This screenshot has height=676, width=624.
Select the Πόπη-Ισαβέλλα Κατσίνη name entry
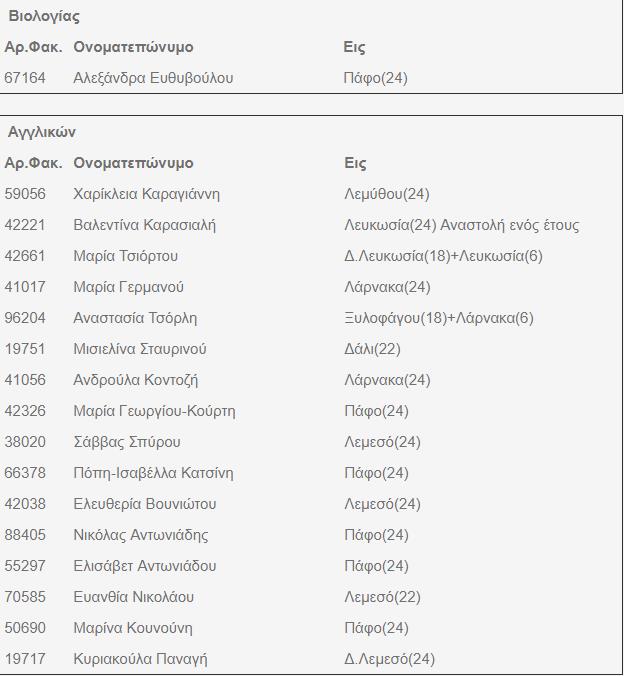(x=153, y=473)
